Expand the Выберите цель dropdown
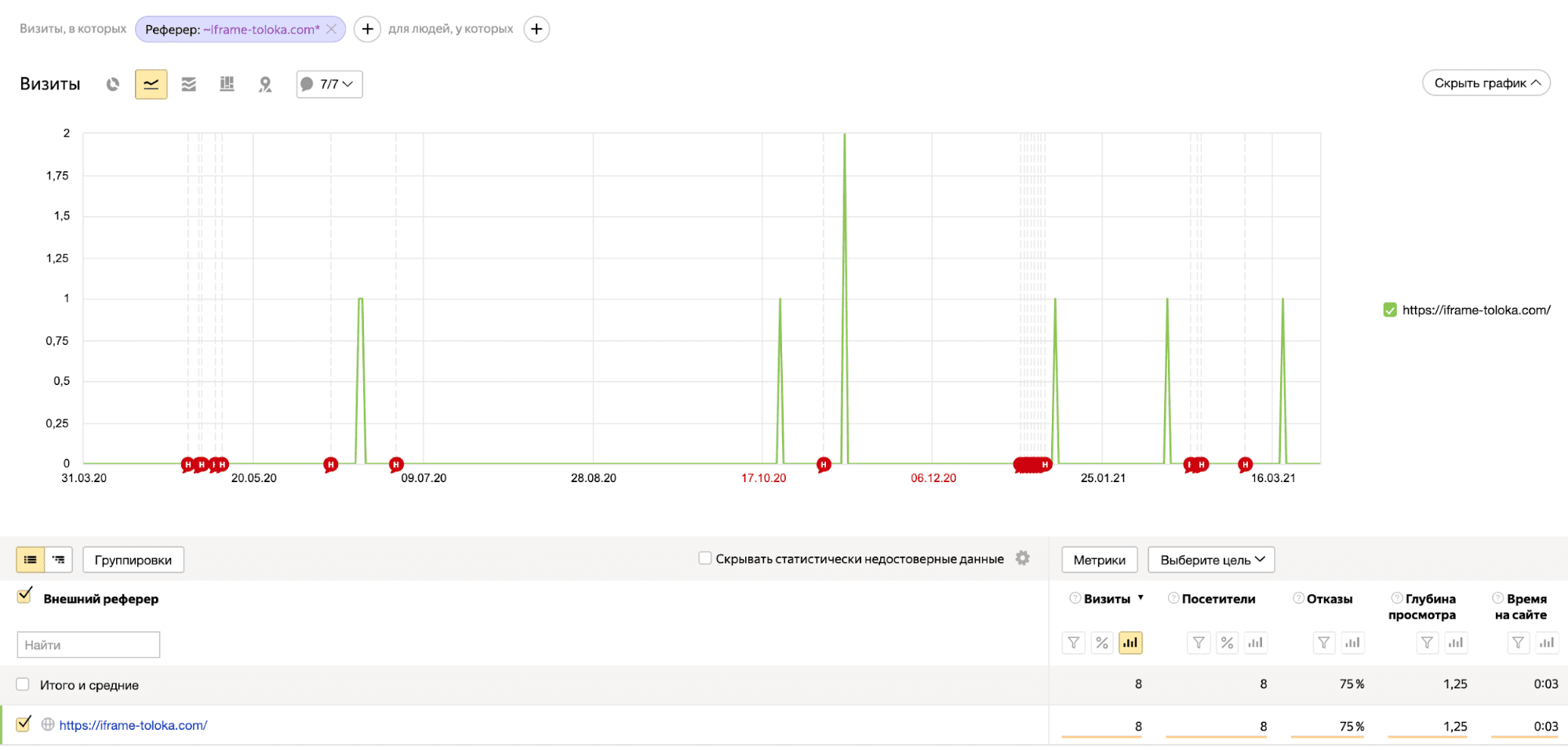This screenshot has height=751, width=1568. pyautogui.click(x=1212, y=560)
